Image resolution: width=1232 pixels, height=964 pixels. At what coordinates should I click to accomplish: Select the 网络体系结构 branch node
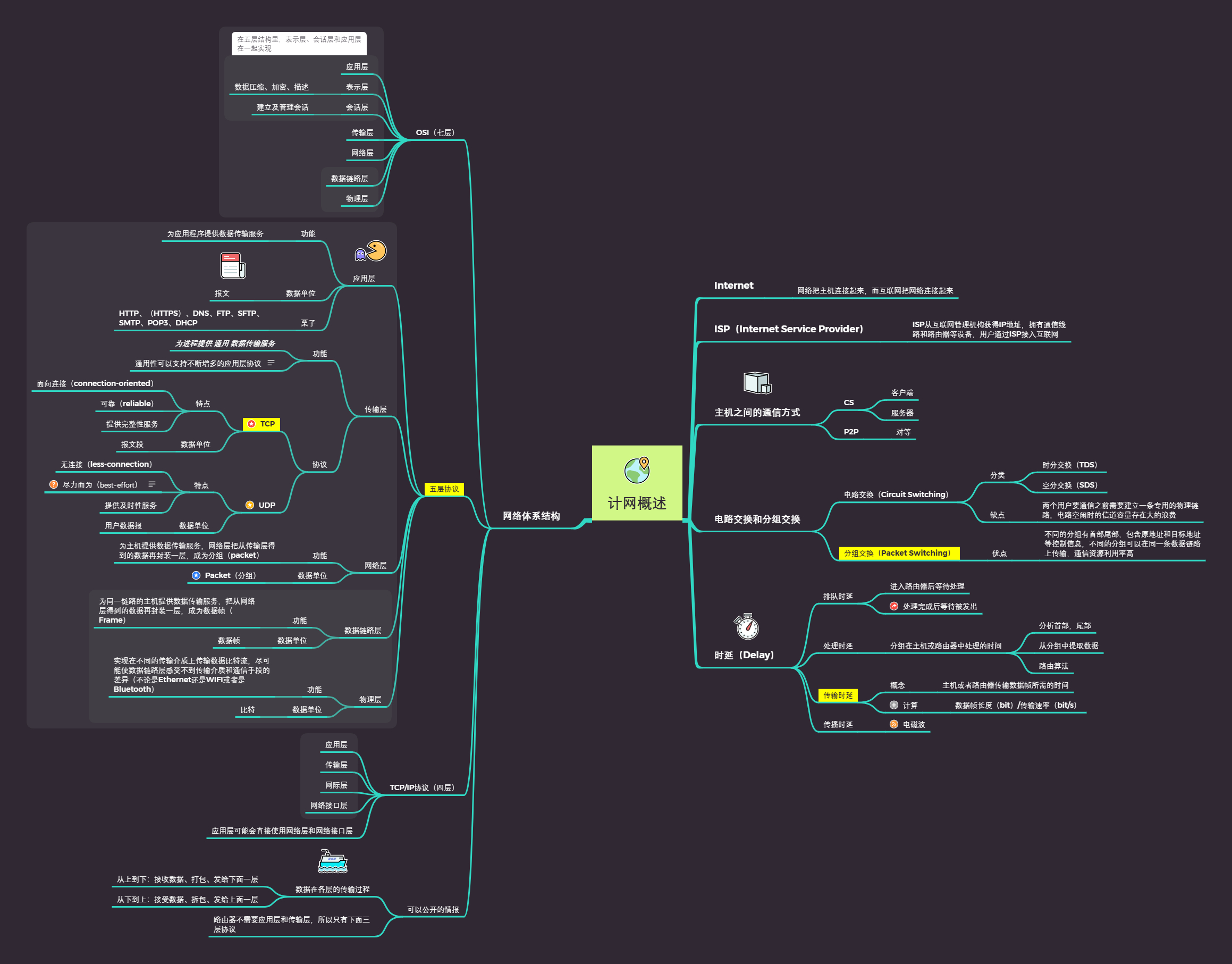[x=531, y=516]
